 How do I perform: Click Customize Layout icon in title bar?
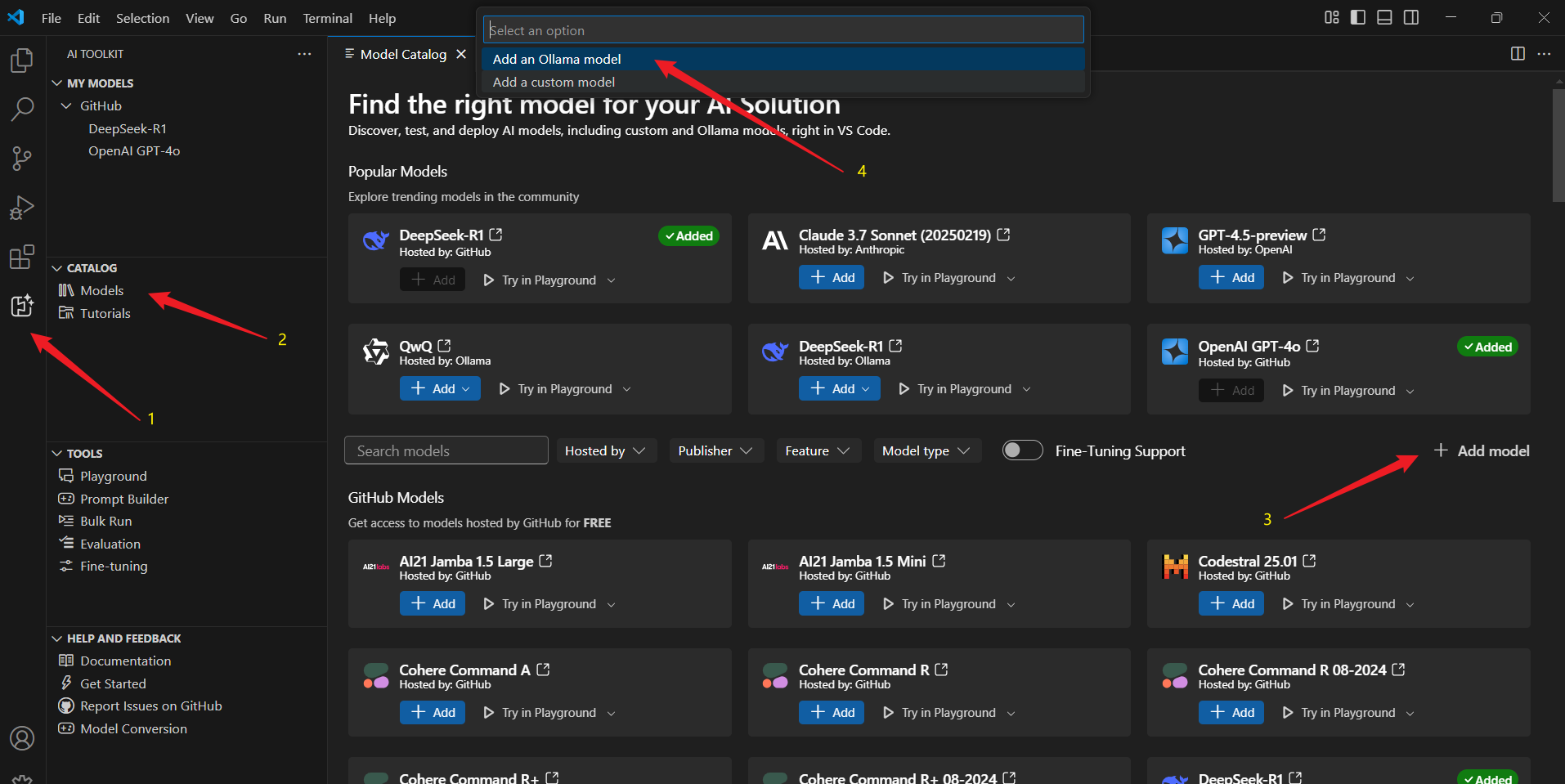[1332, 17]
